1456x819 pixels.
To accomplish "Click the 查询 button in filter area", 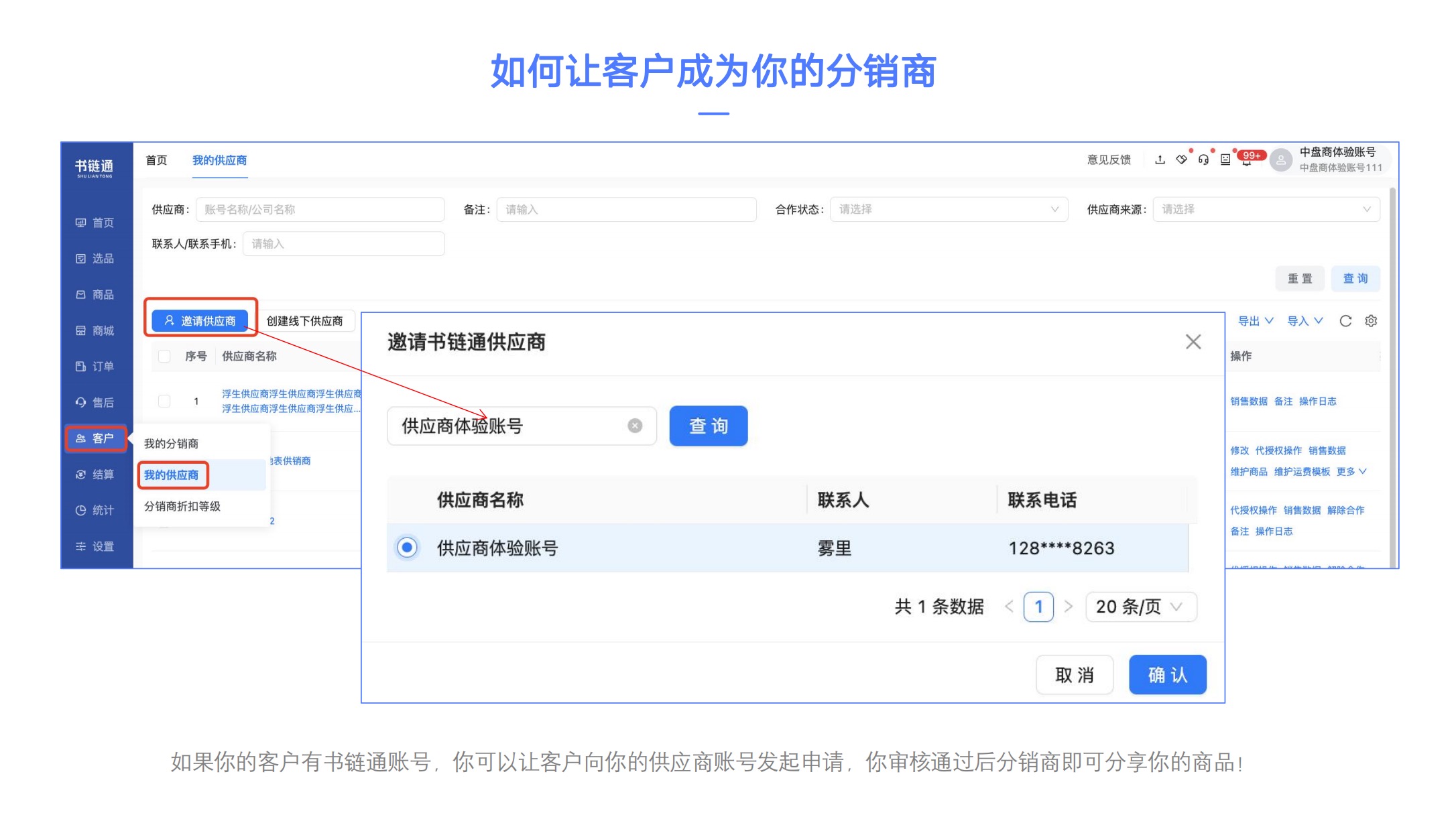I will 1355,279.
